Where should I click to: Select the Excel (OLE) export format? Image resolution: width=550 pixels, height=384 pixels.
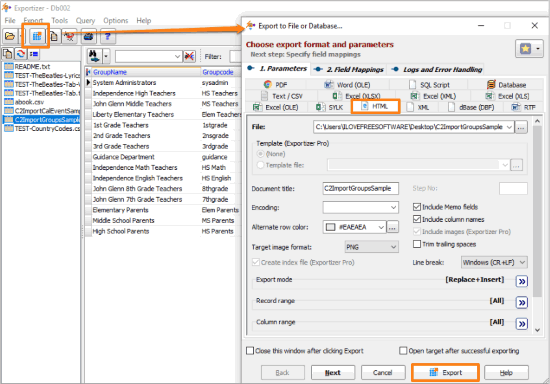[x=276, y=107]
